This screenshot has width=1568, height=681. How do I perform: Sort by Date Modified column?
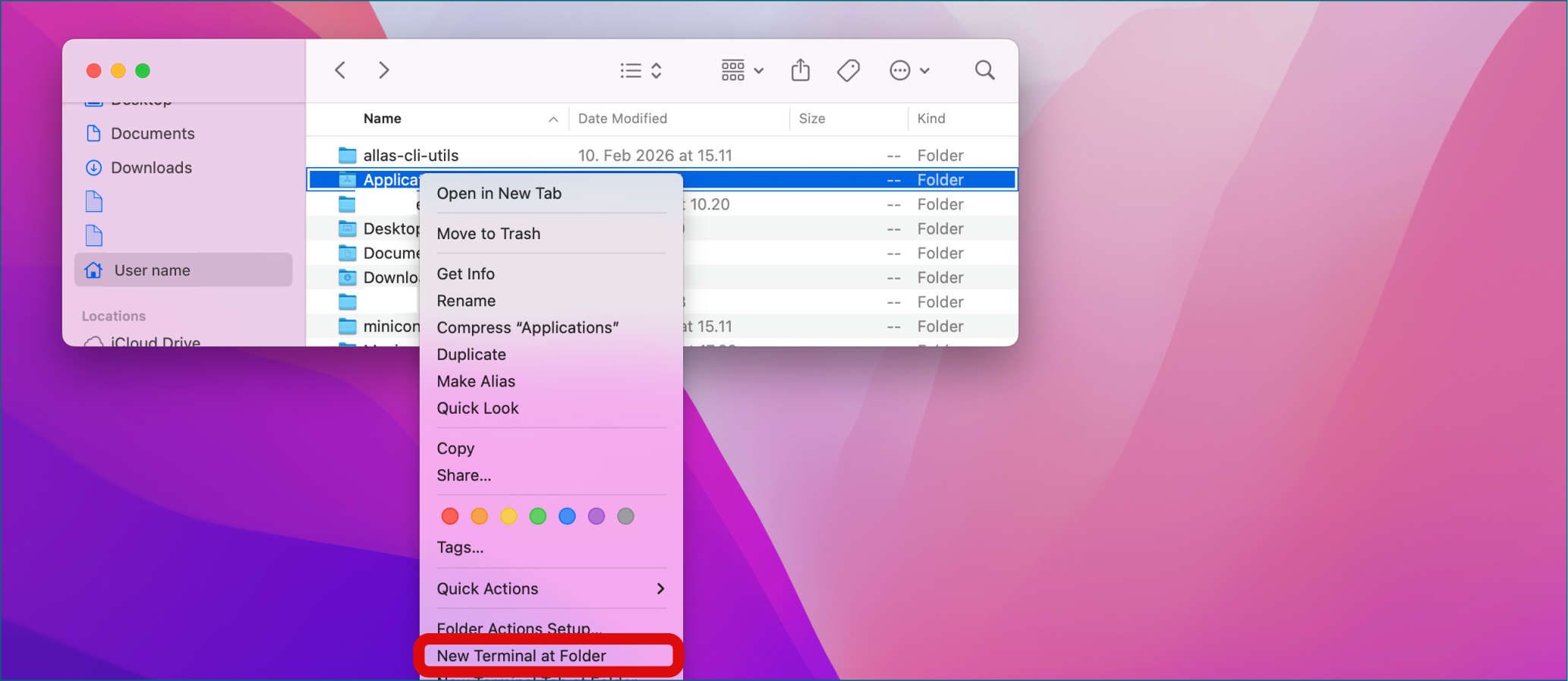click(622, 118)
